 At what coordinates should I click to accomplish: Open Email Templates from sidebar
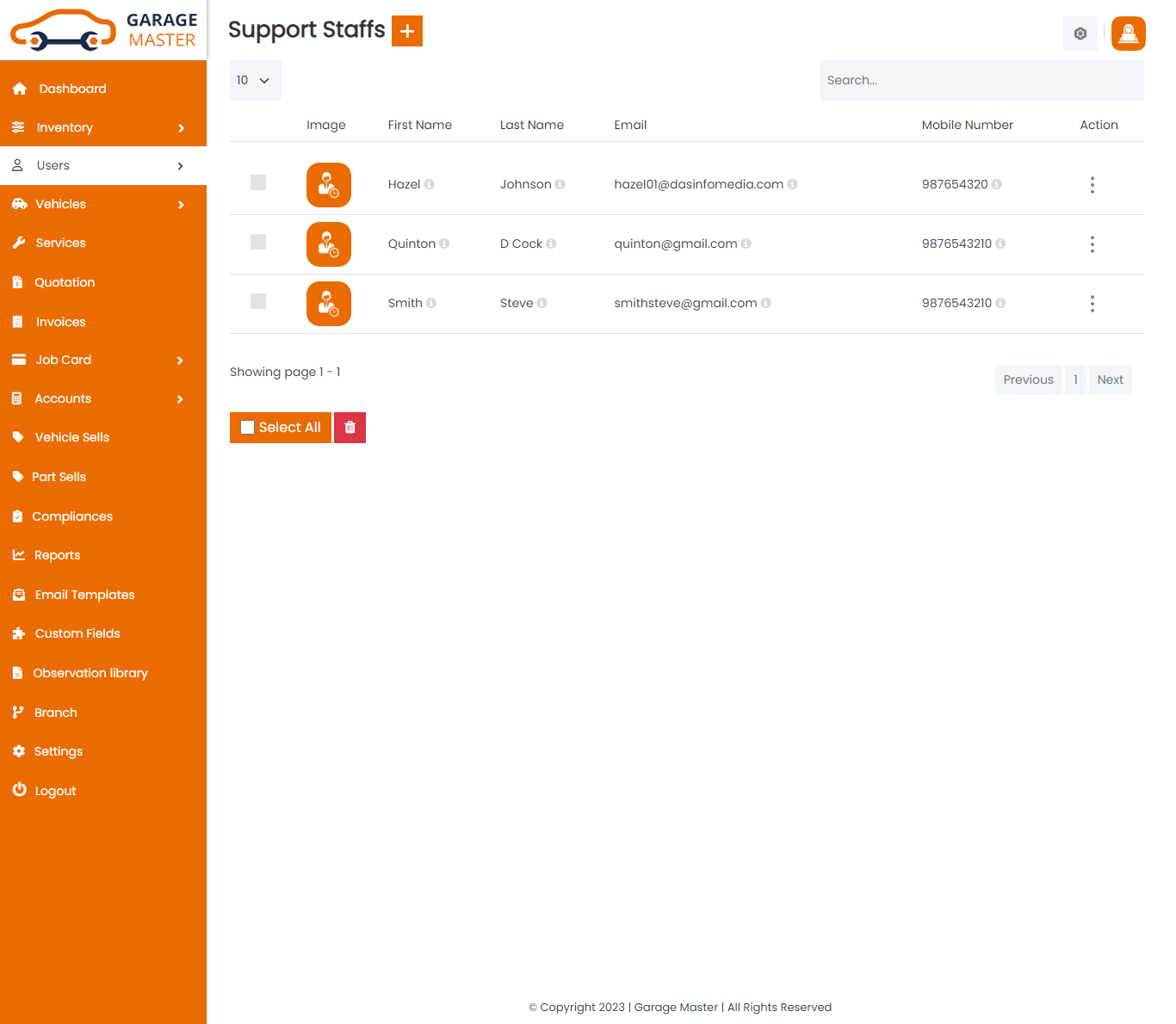pos(84,595)
